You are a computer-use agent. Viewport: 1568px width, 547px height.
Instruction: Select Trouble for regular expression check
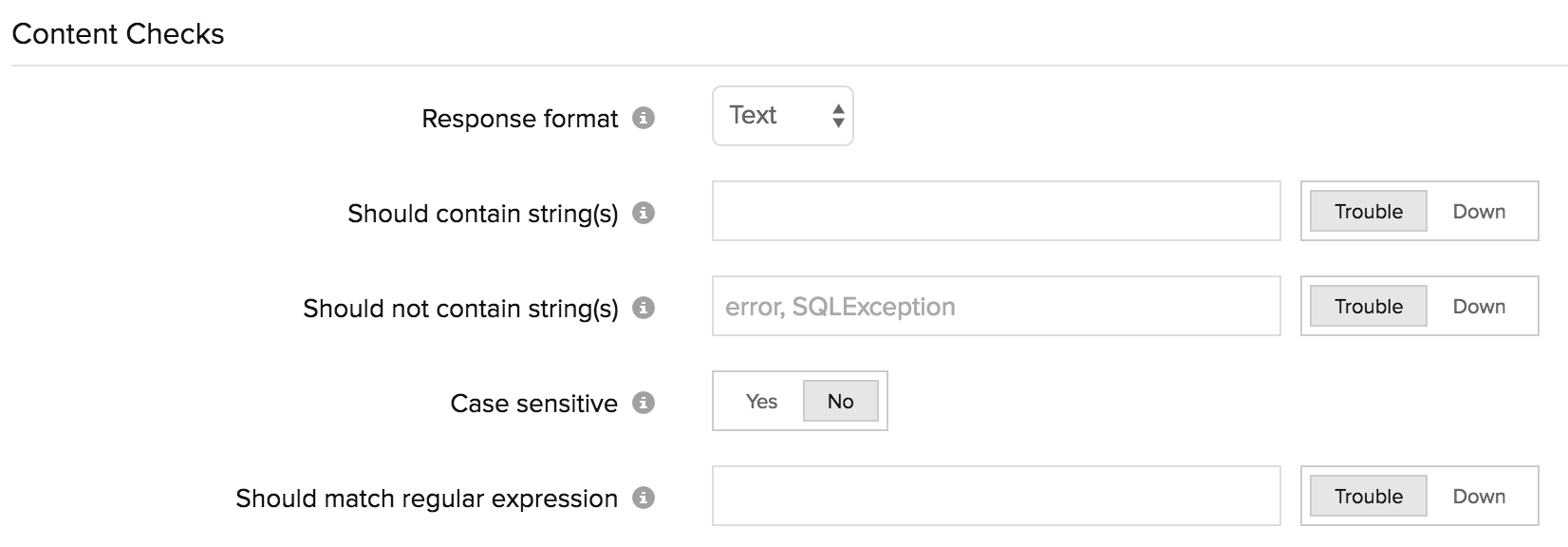1368,496
